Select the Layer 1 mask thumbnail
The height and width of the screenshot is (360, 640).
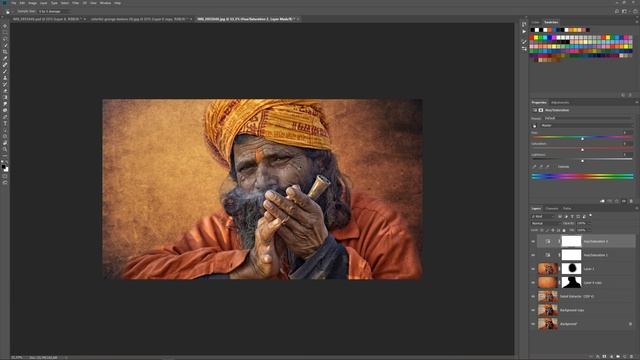[571, 269]
